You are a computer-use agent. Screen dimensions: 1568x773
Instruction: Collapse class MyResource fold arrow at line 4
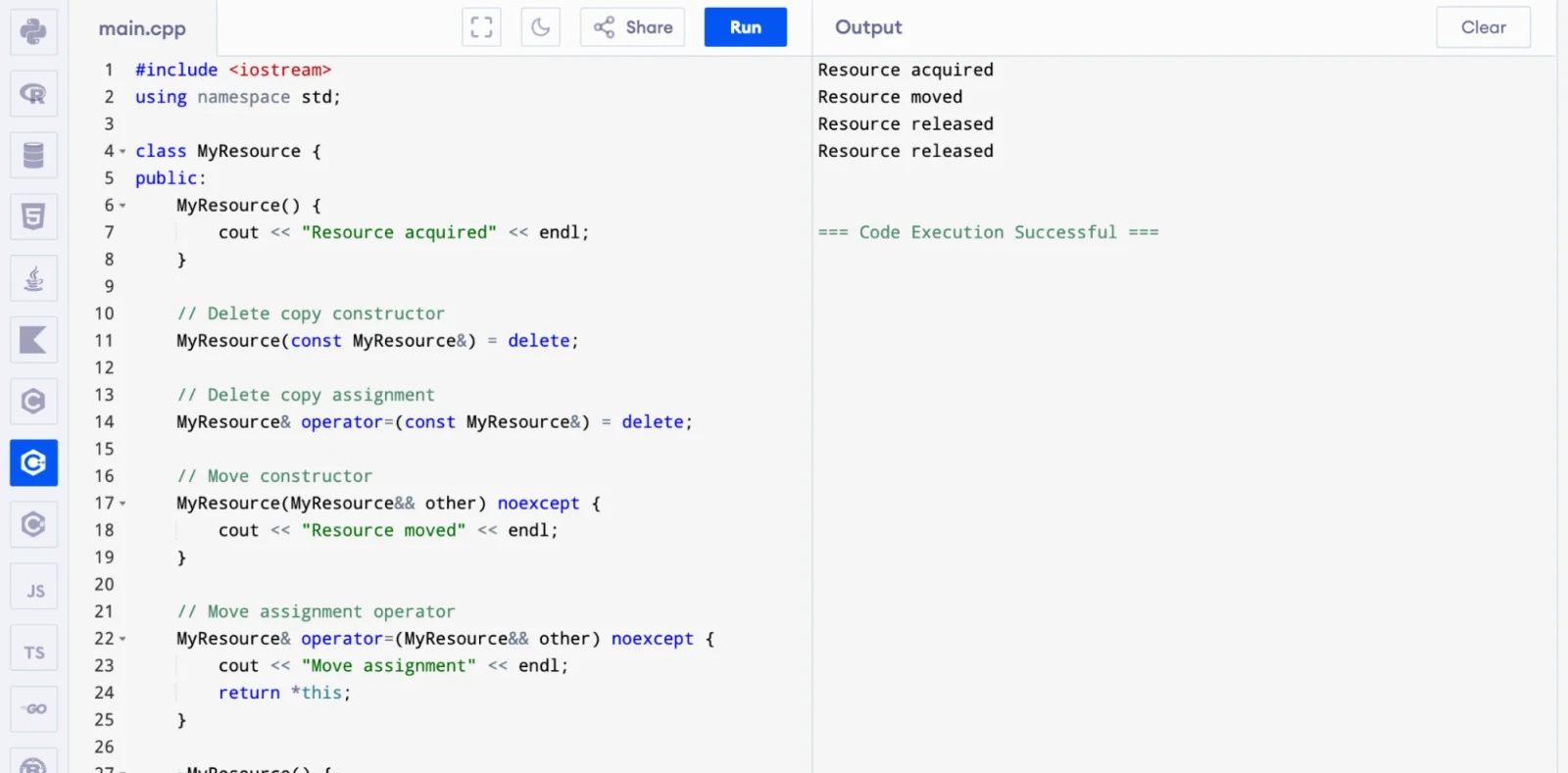122,151
